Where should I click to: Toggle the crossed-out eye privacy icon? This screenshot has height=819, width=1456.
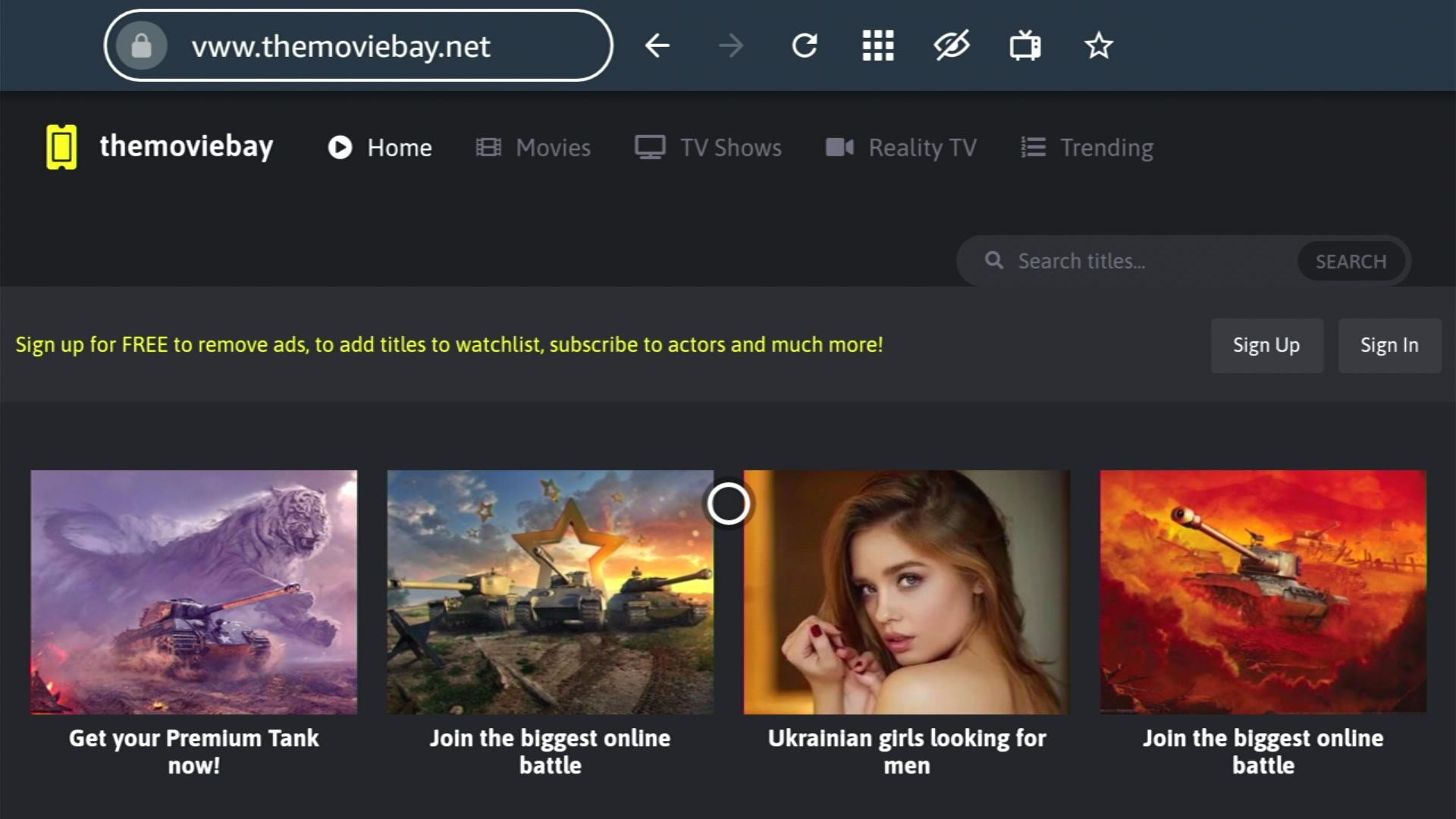pyautogui.click(x=952, y=46)
